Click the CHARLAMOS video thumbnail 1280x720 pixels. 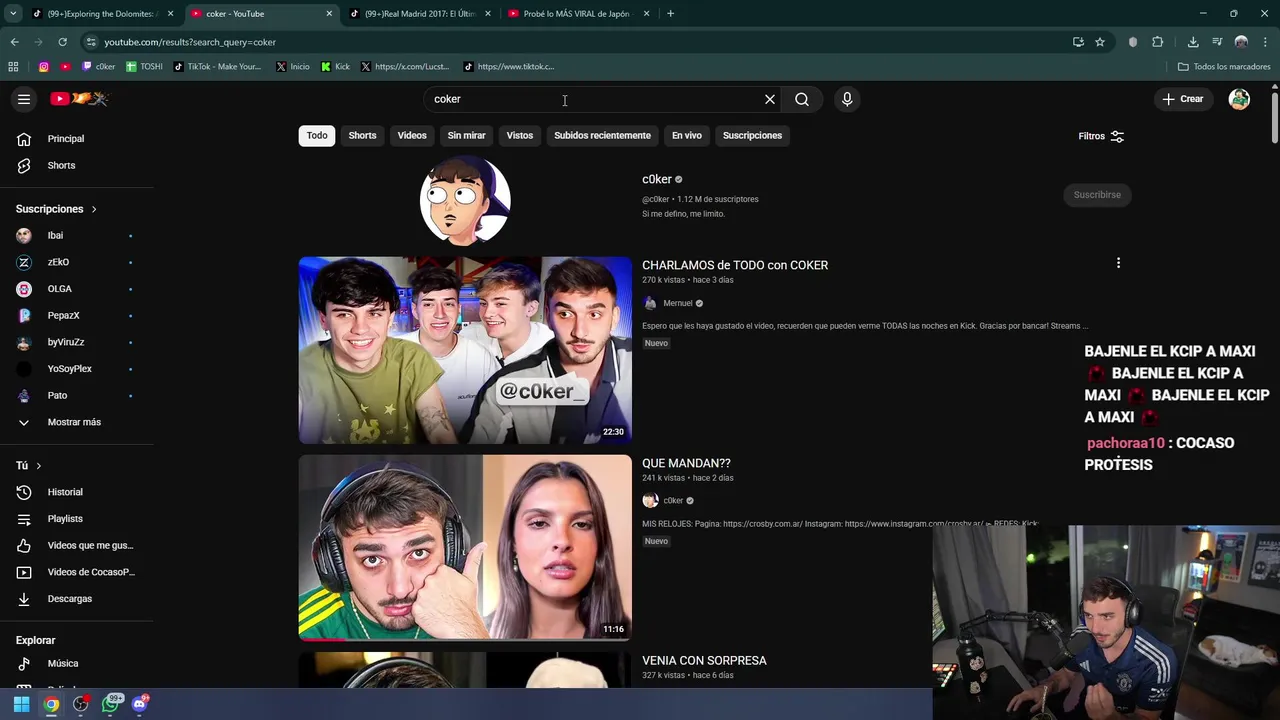coord(465,350)
